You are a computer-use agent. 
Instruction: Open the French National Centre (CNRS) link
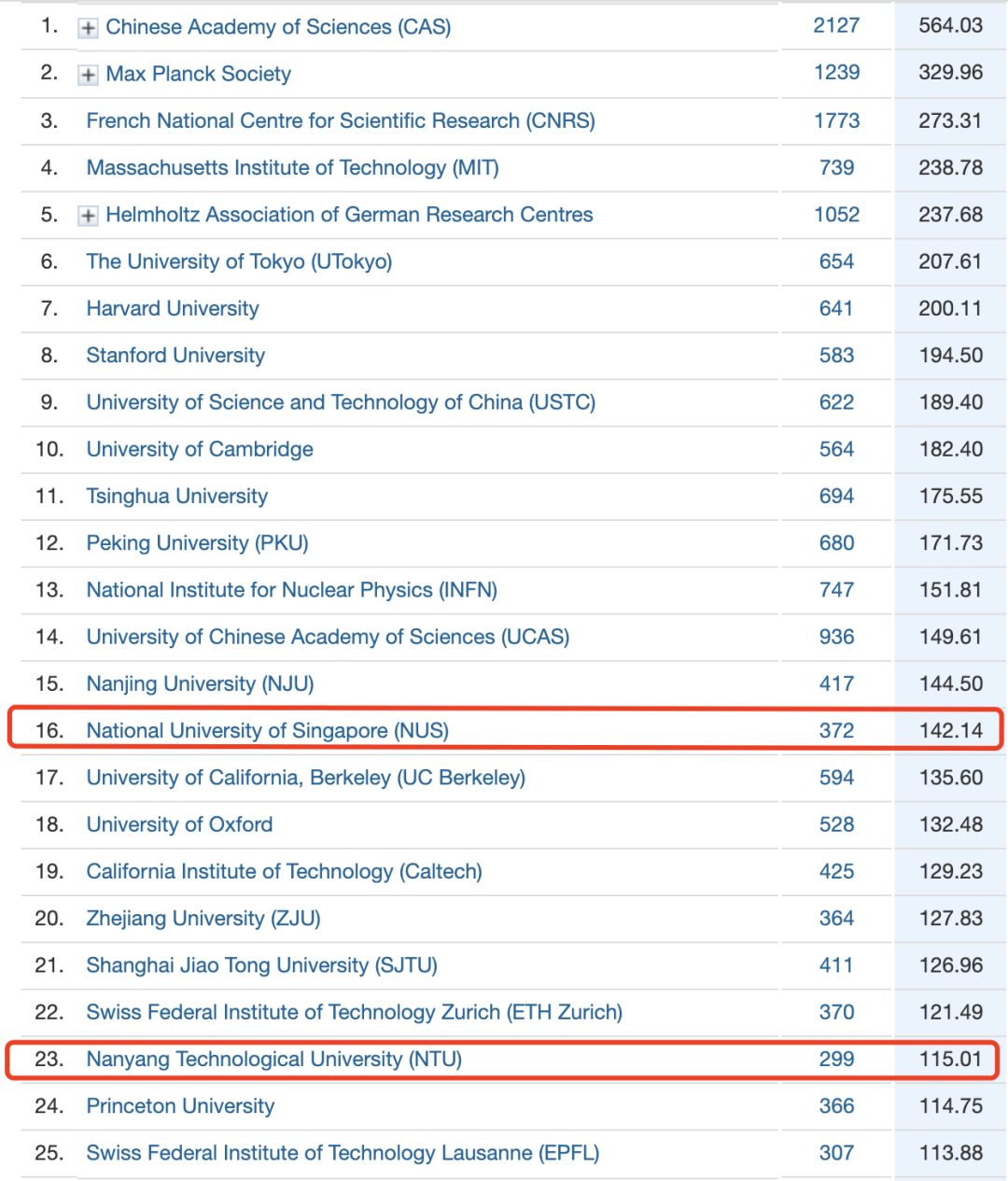point(341,120)
